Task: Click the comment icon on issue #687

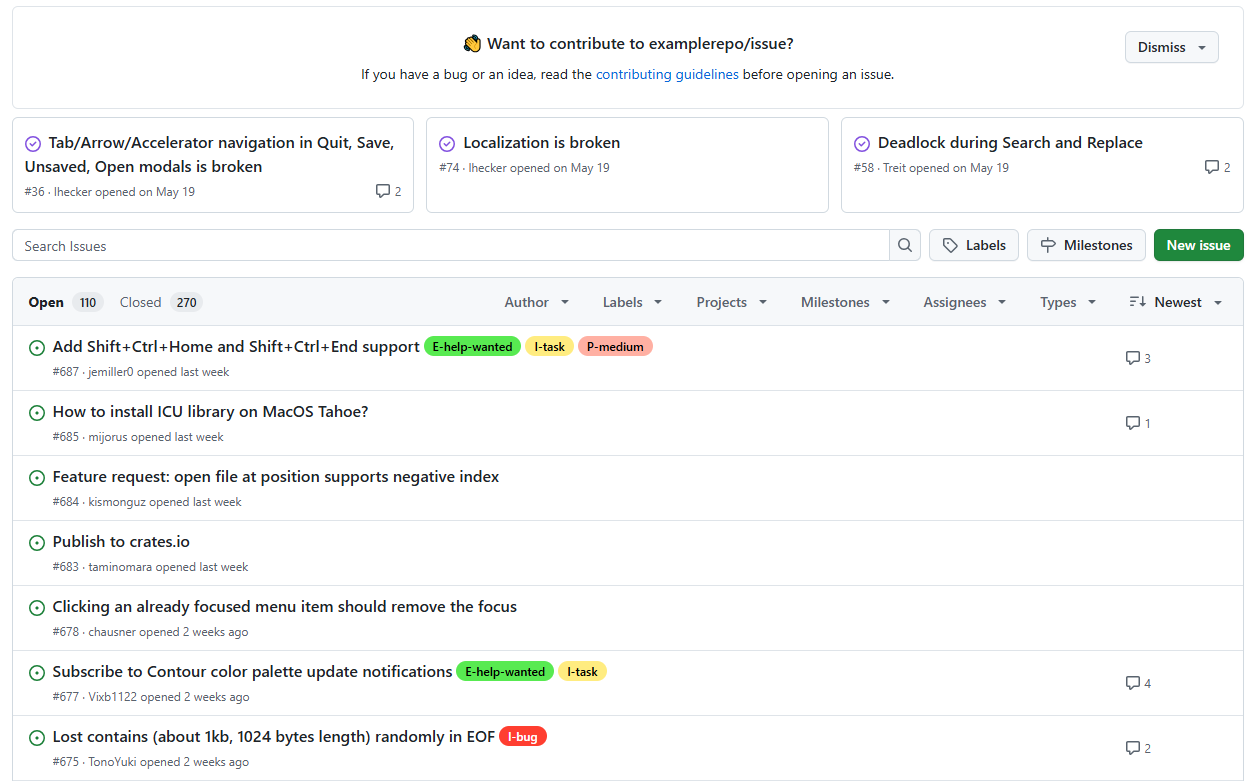Action: [x=1132, y=357]
